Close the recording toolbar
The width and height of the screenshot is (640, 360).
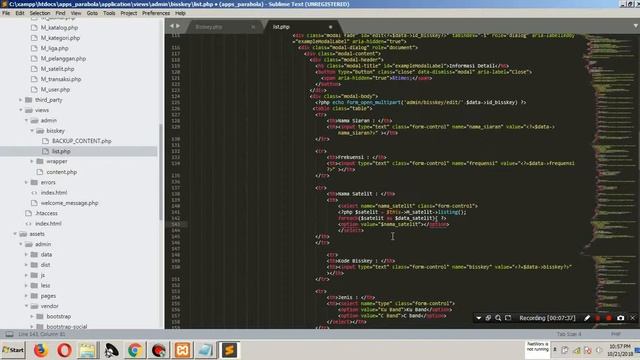coord(633,318)
